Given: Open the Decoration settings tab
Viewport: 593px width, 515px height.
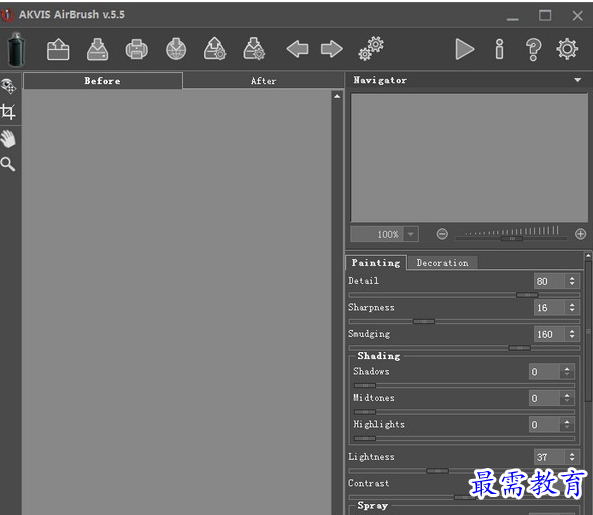Looking at the screenshot, I should pyautogui.click(x=442, y=263).
